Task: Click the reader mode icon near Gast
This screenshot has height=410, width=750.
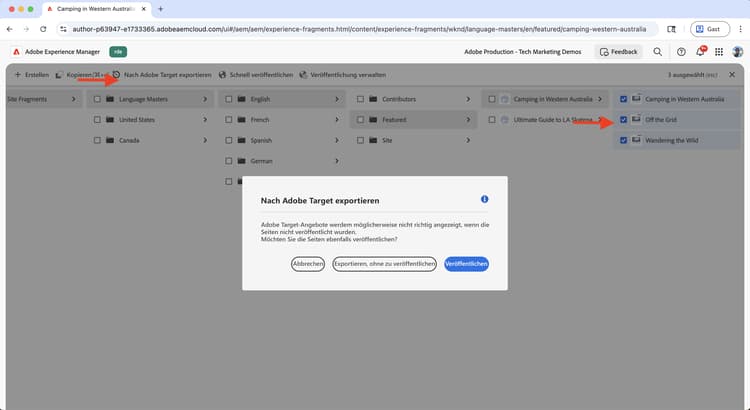Action: pos(672,29)
